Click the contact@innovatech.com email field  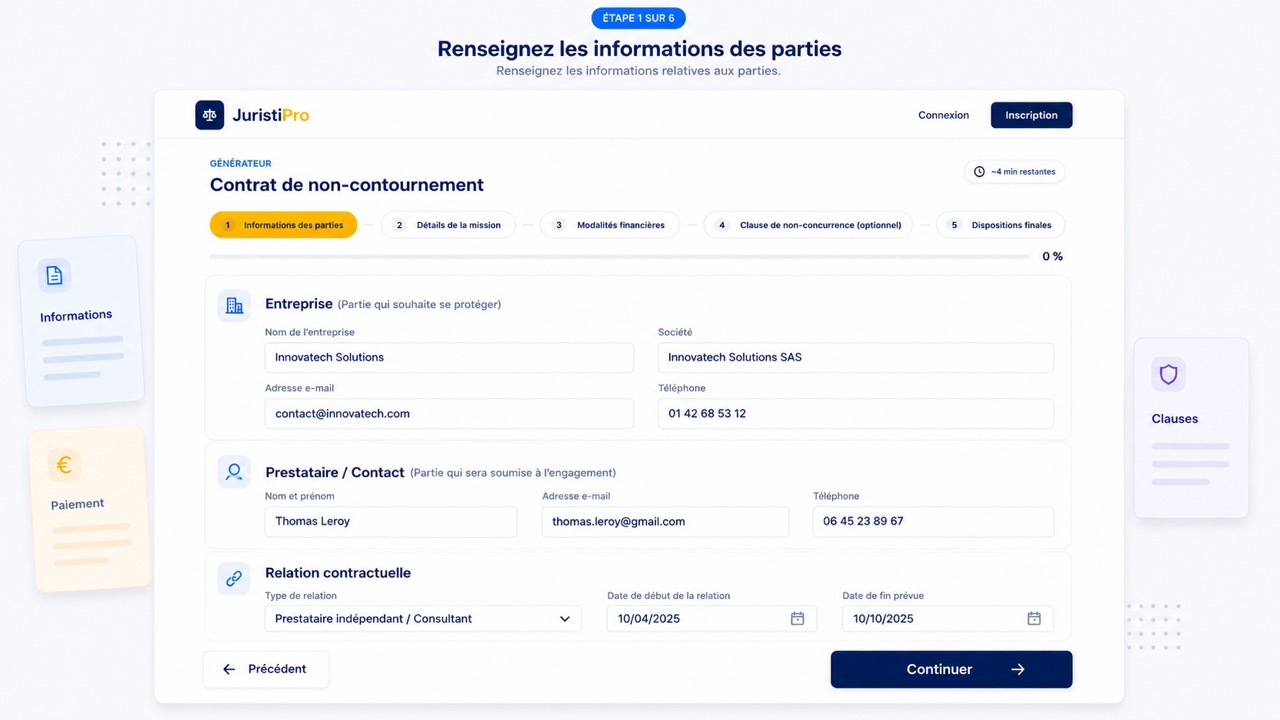tap(449, 413)
